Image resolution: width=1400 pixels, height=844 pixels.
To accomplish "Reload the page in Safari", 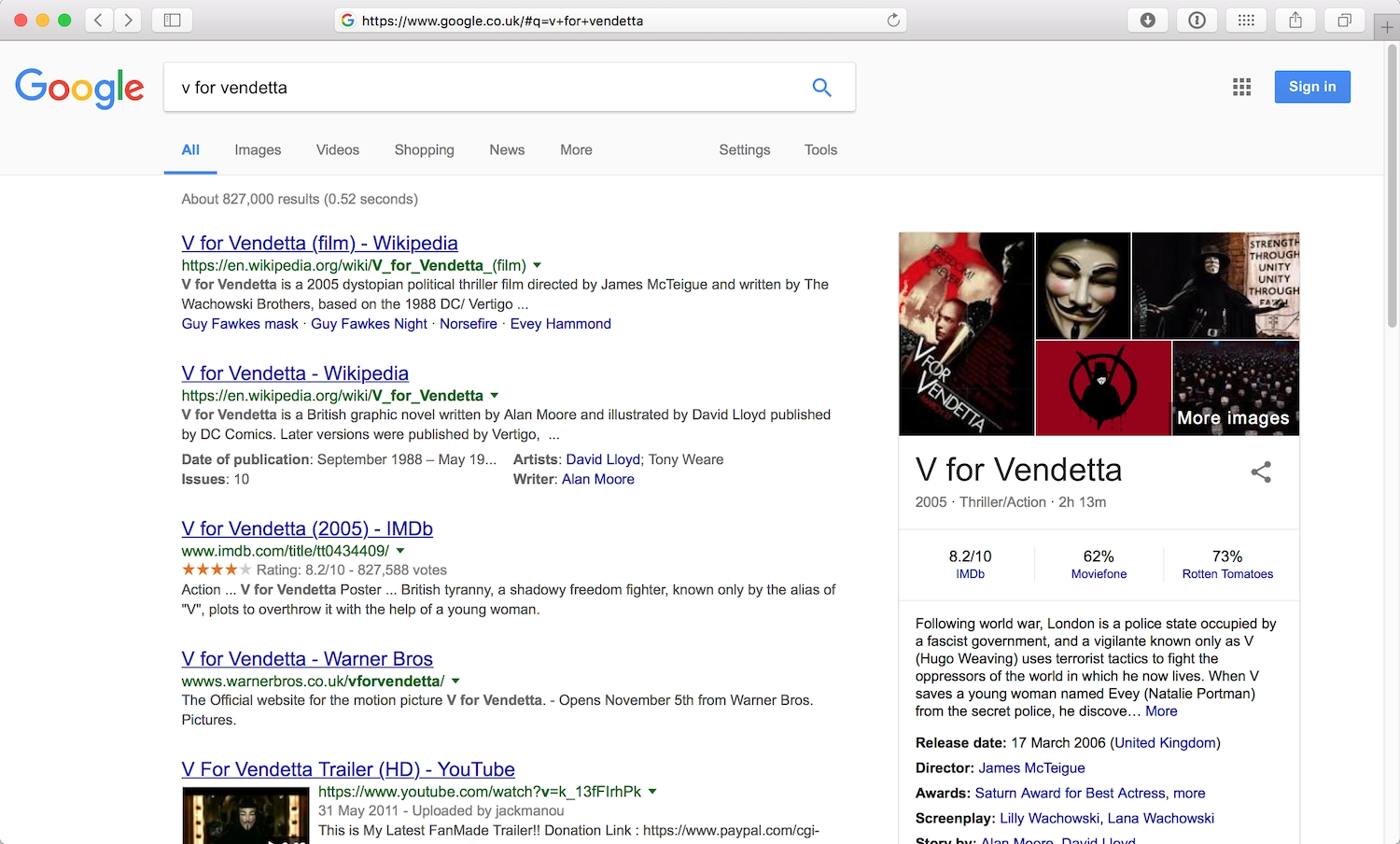I will pos(892,20).
